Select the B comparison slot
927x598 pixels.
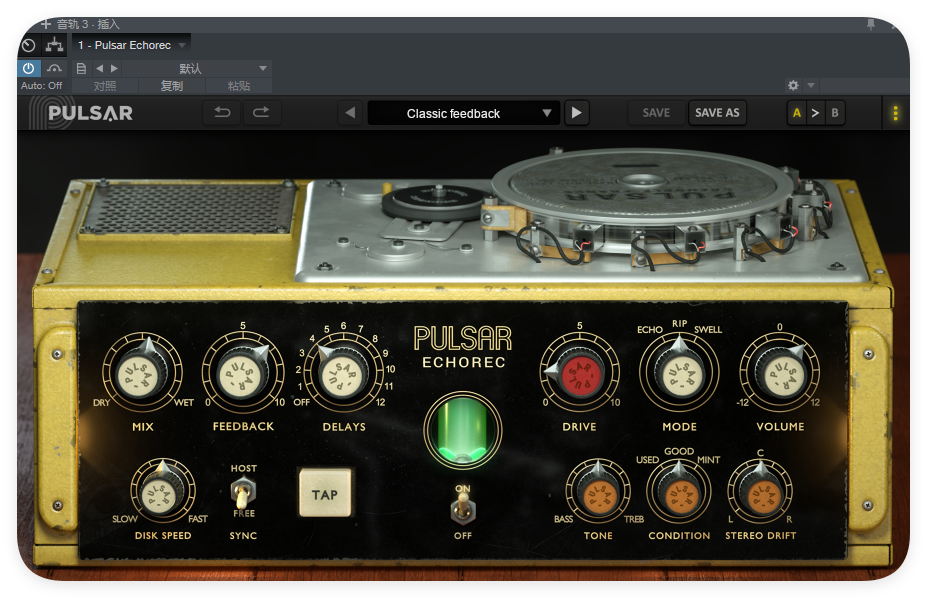coord(835,112)
